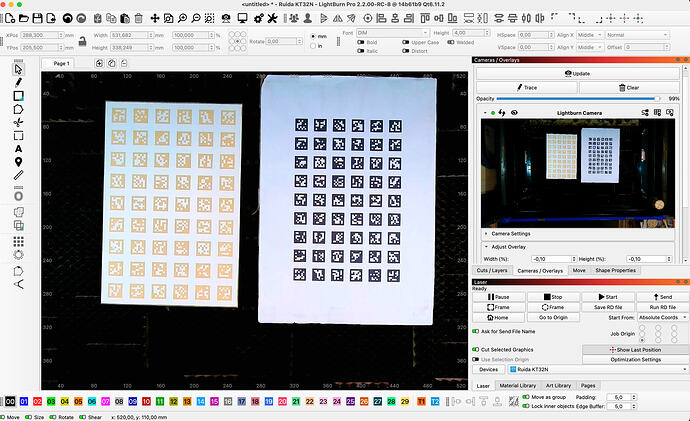Switch to the Shape Properties tab
This screenshot has width=690, height=421.
615,271
